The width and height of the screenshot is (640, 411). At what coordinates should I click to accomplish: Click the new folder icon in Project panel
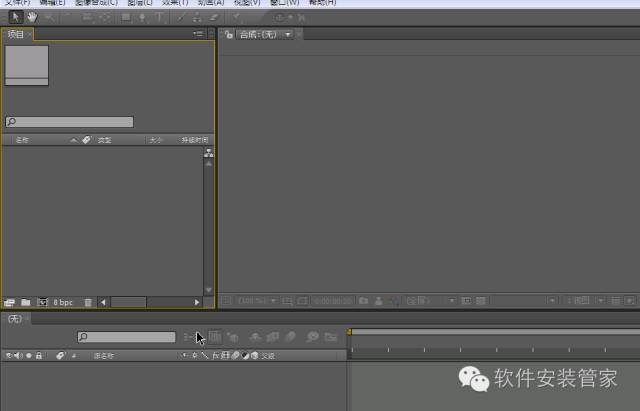pyautogui.click(x=25, y=301)
